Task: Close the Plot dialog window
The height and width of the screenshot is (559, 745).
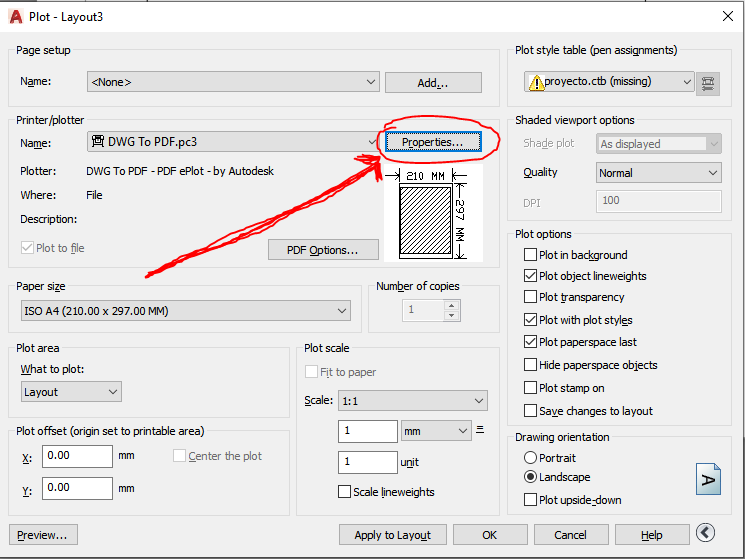Action: coord(727,16)
